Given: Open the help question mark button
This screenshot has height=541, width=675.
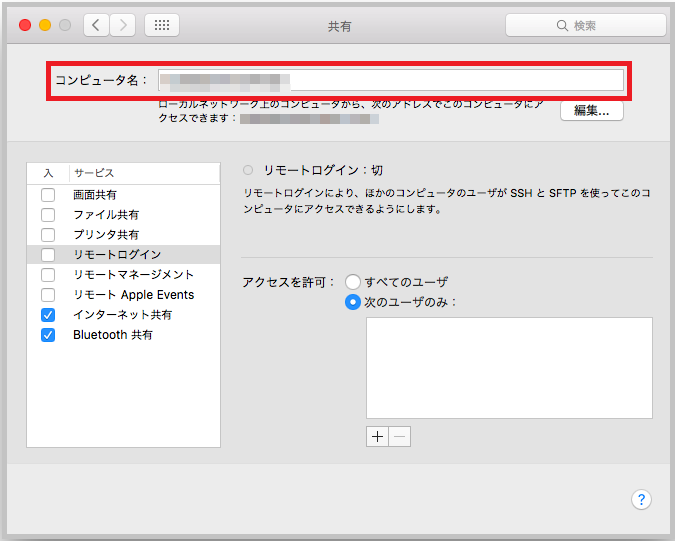Looking at the screenshot, I should pyautogui.click(x=642, y=499).
